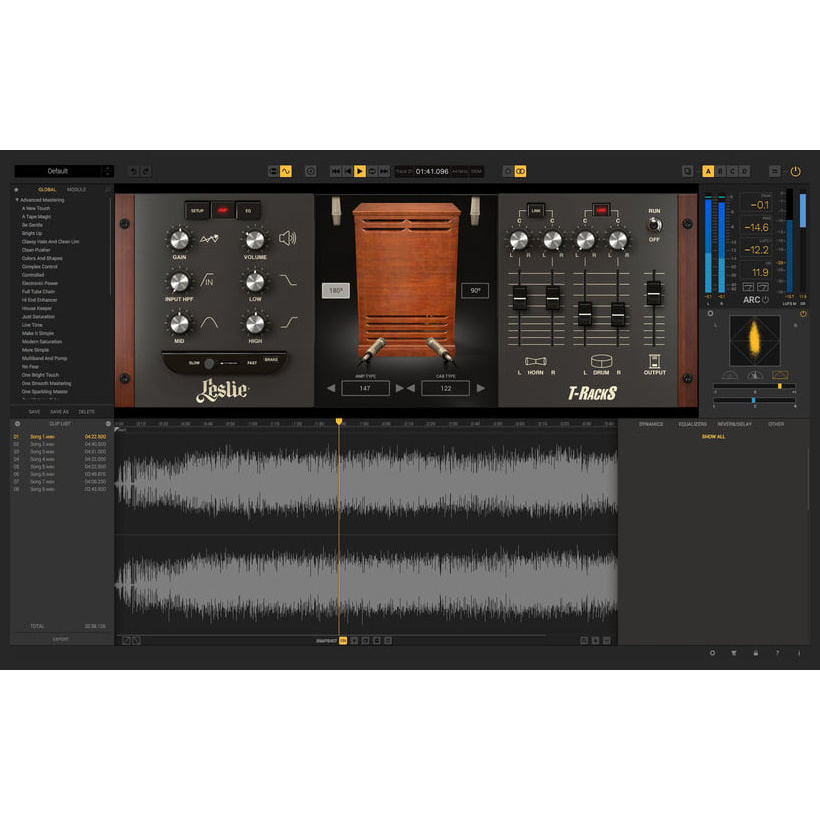Click the INPUT HPF knob
The height and width of the screenshot is (820, 820).
179,282
